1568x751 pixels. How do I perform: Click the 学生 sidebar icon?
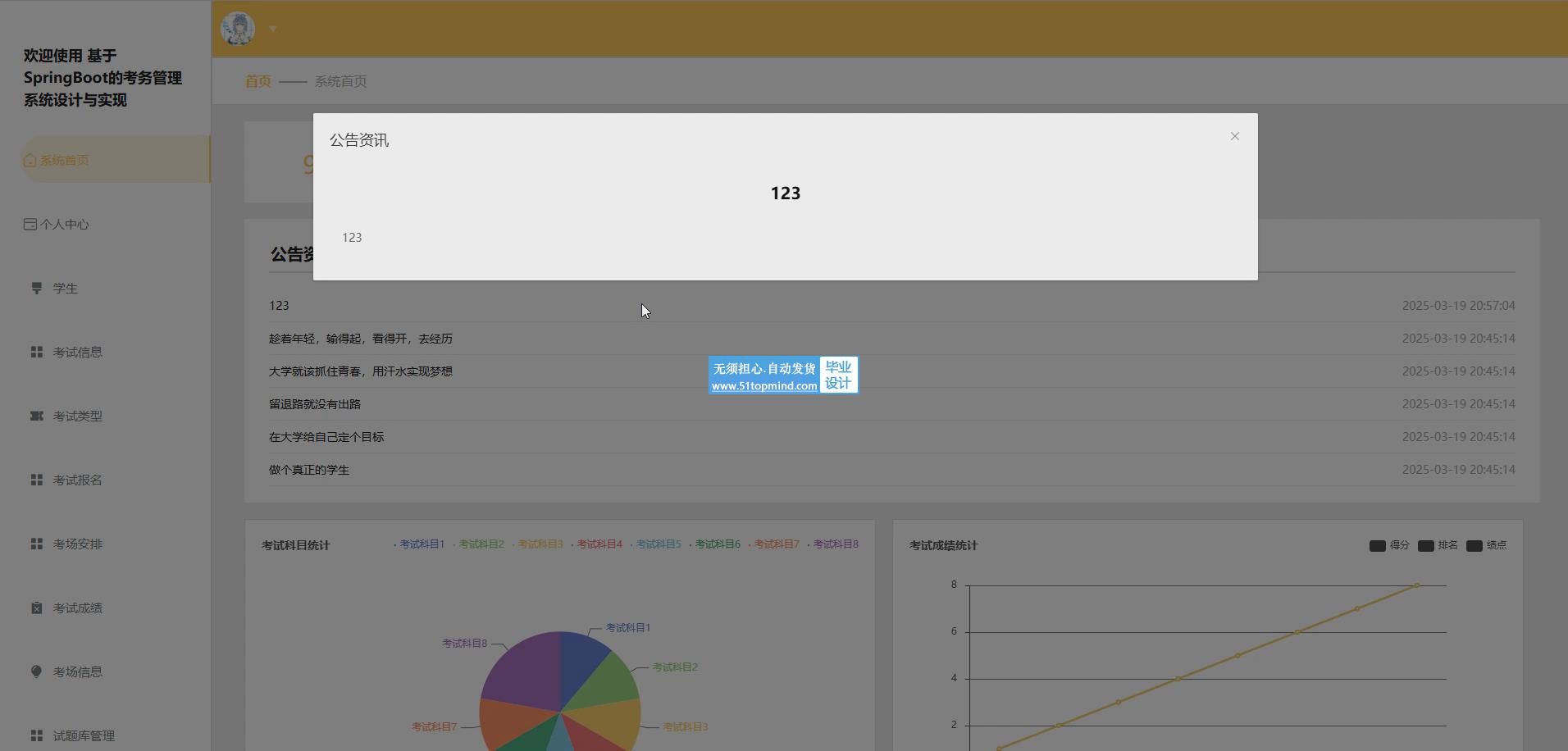coord(37,288)
